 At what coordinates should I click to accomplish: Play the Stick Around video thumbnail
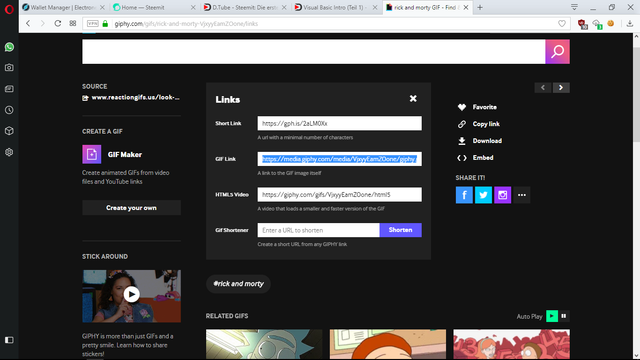[x=131, y=295]
